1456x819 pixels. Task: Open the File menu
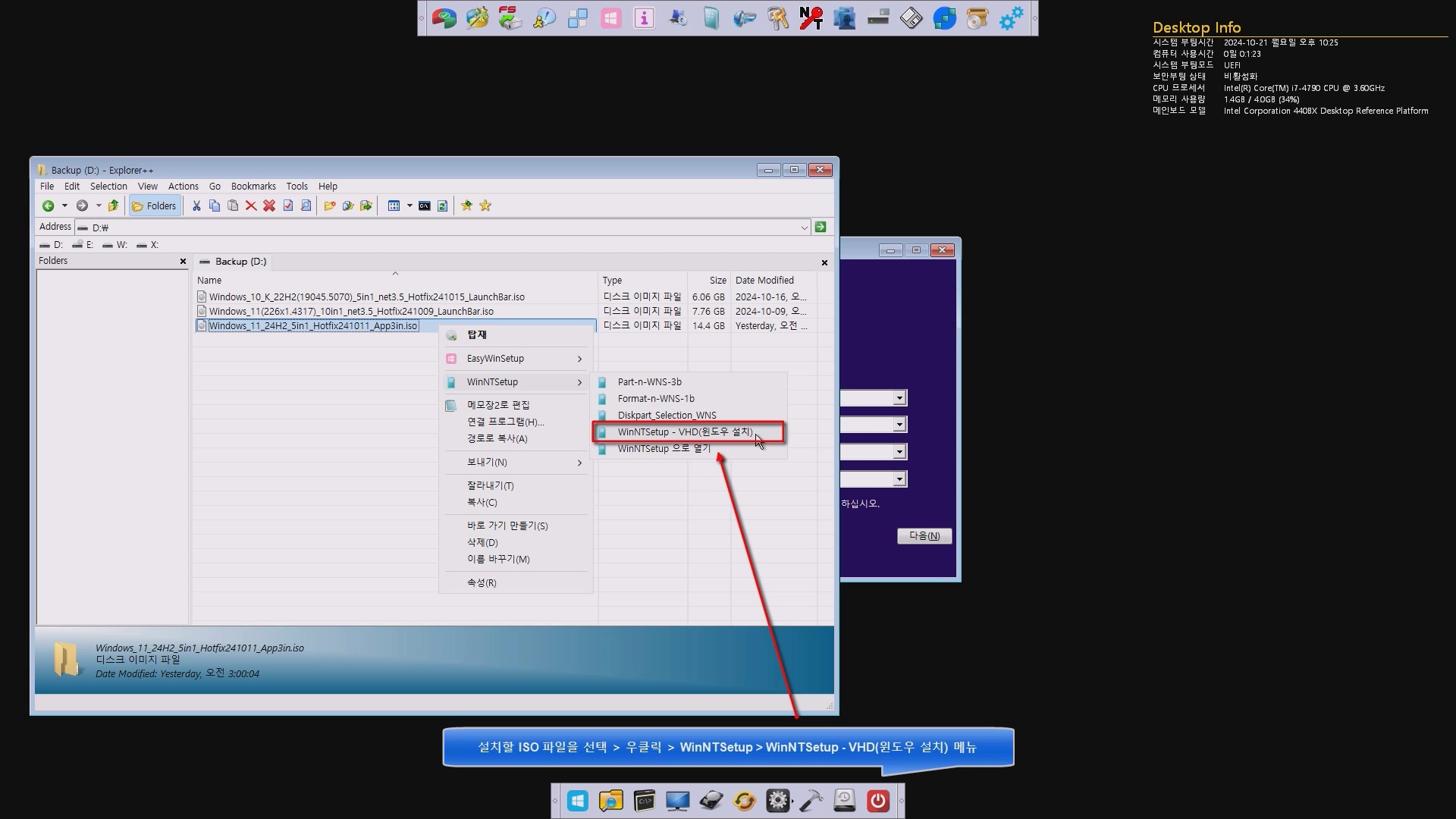pos(47,186)
